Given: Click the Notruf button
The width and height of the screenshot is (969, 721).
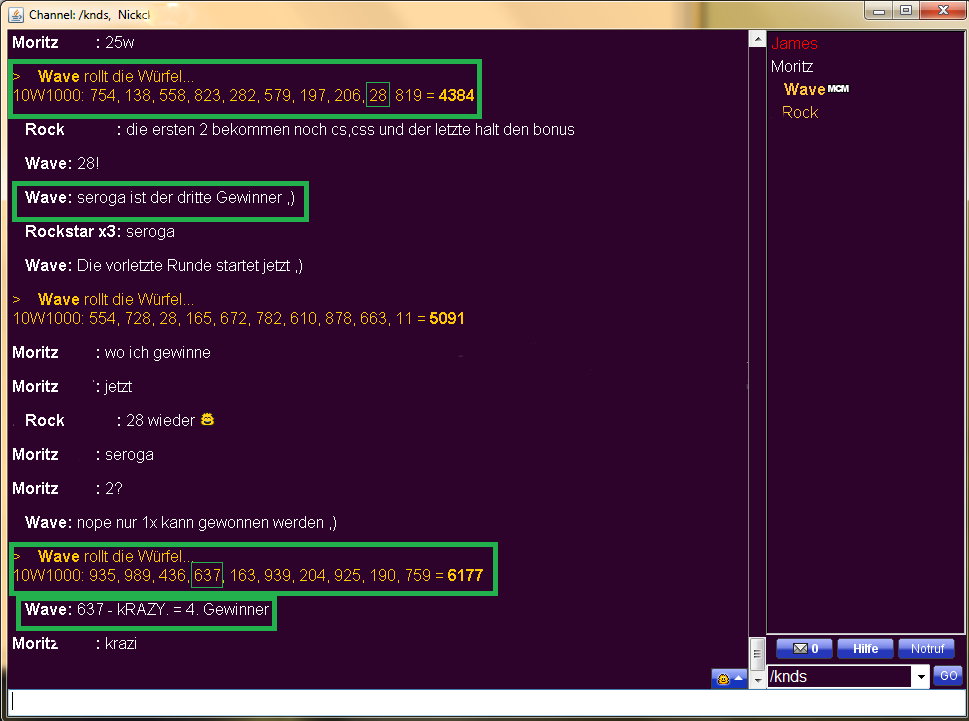Looking at the screenshot, I should coord(926,649).
